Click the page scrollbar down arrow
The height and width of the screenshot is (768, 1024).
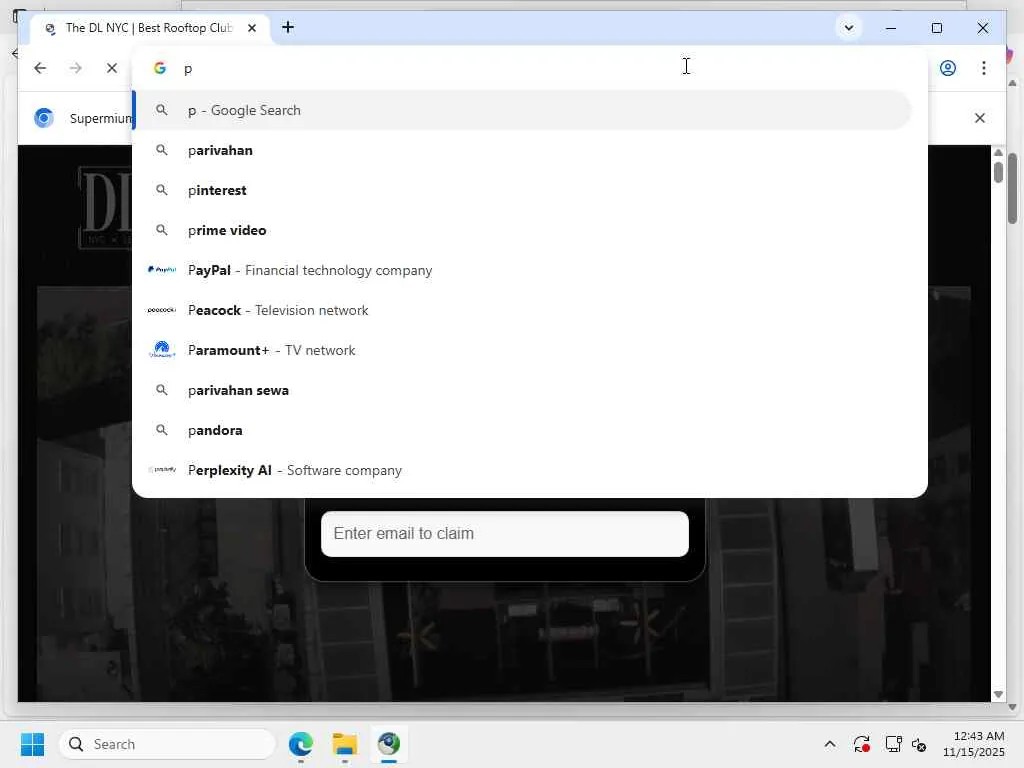(998, 694)
